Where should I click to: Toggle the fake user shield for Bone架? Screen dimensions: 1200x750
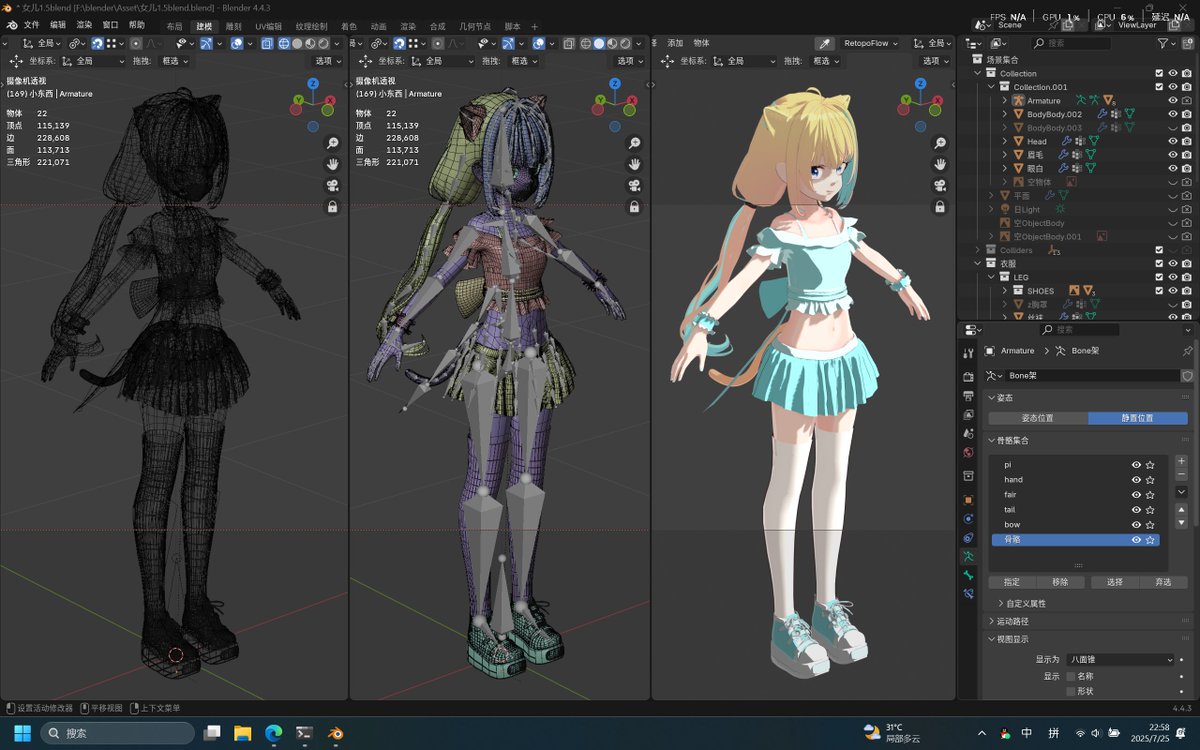1187,376
